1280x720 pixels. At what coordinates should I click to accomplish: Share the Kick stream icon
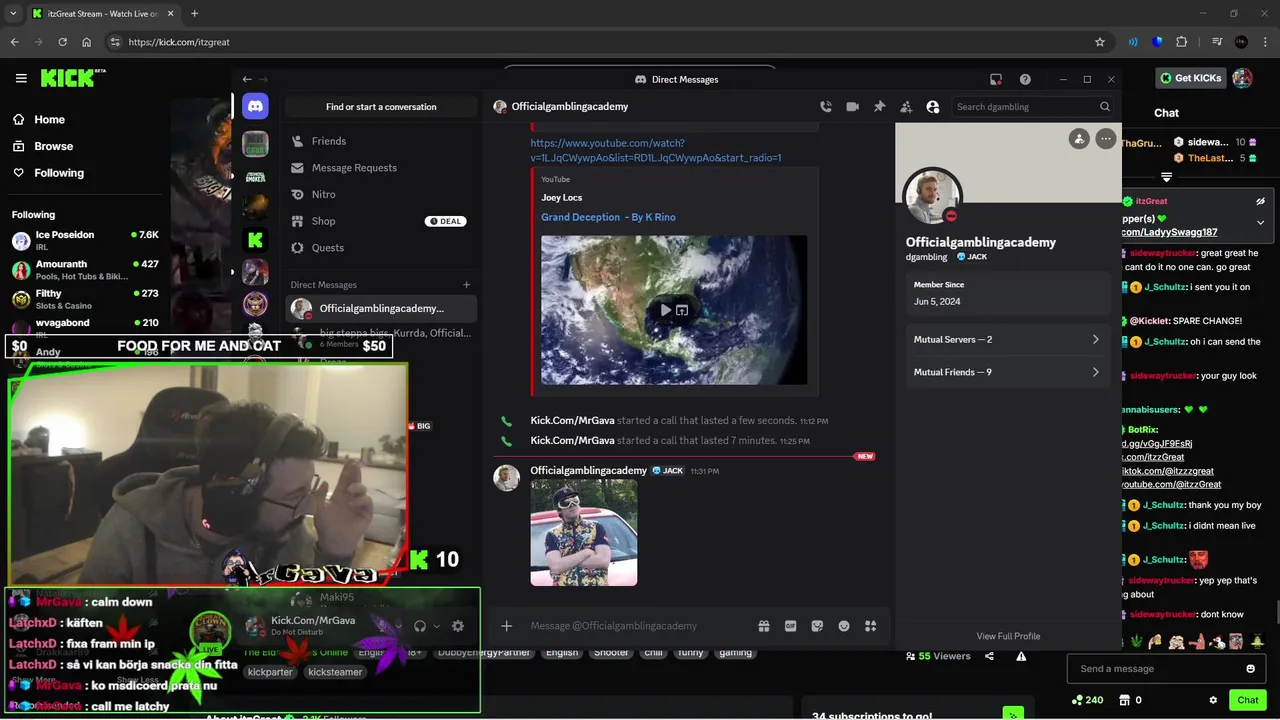point(989,656)
